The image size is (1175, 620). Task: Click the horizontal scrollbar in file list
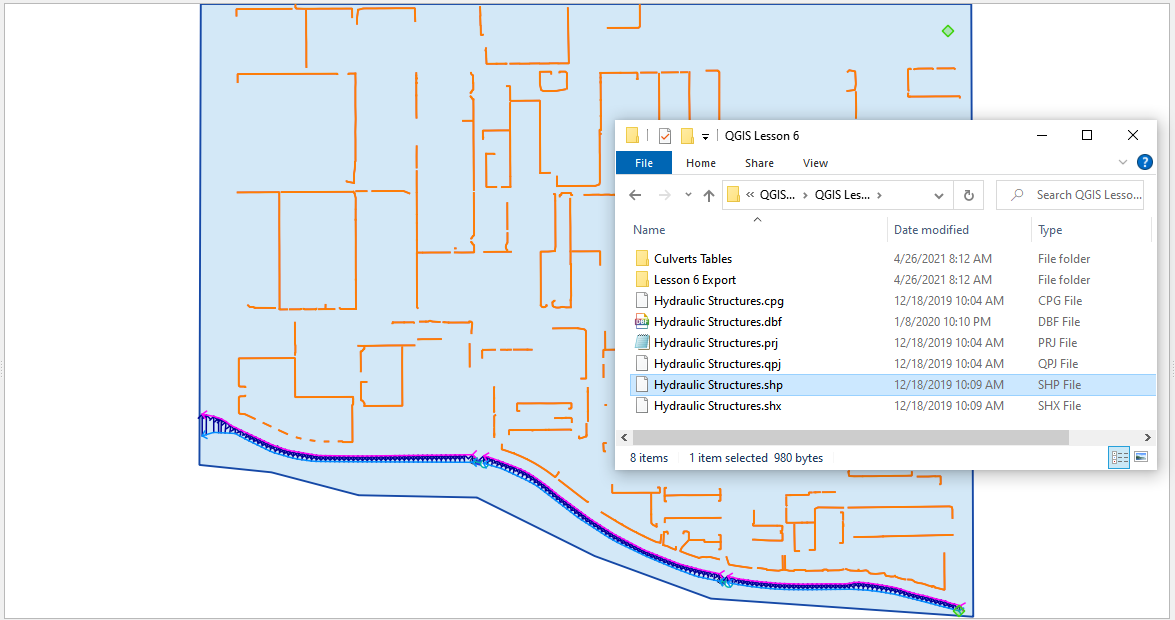point(850,438)
